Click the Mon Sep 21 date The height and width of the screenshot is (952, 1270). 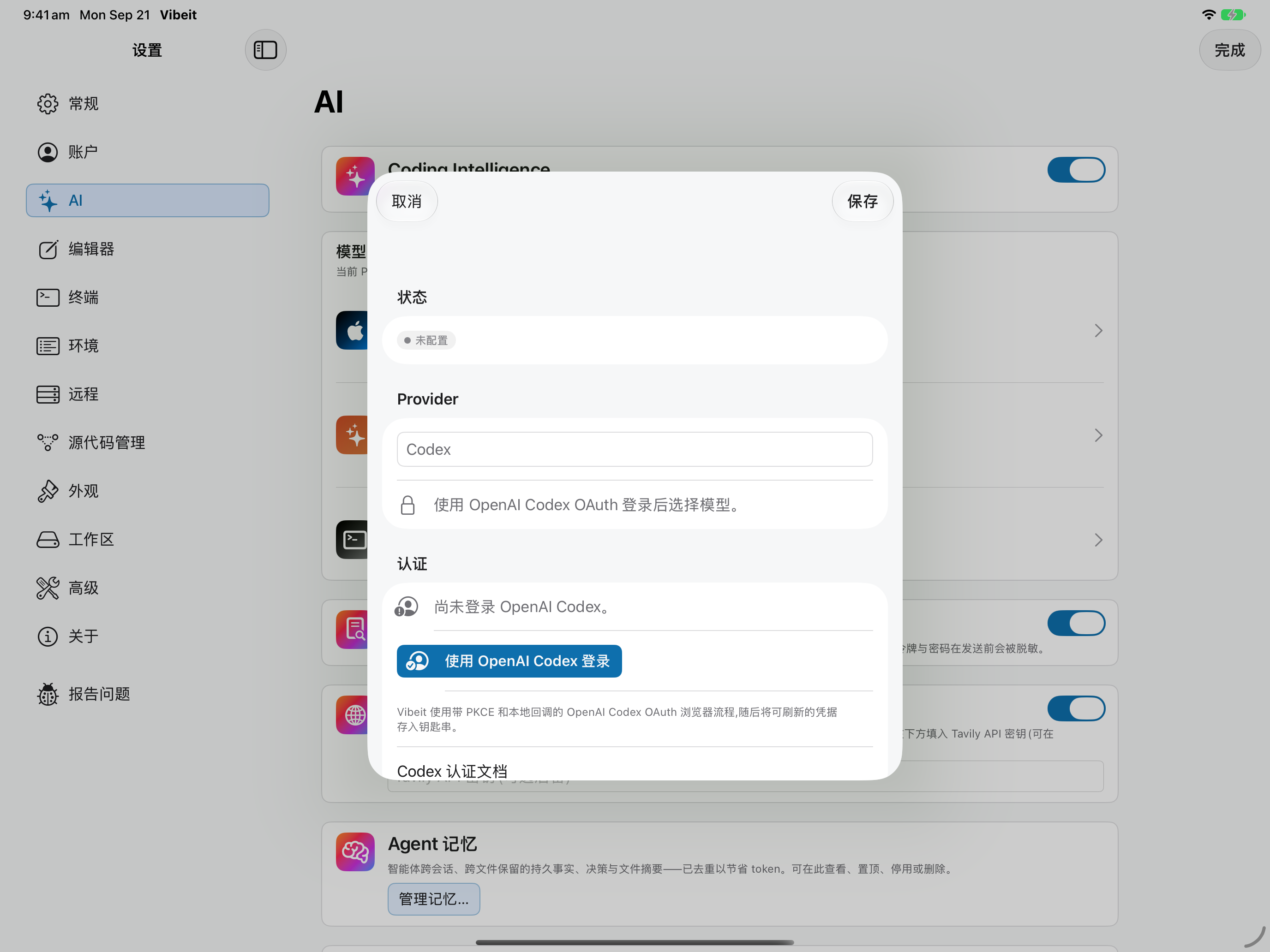click(x=115, y=15)
